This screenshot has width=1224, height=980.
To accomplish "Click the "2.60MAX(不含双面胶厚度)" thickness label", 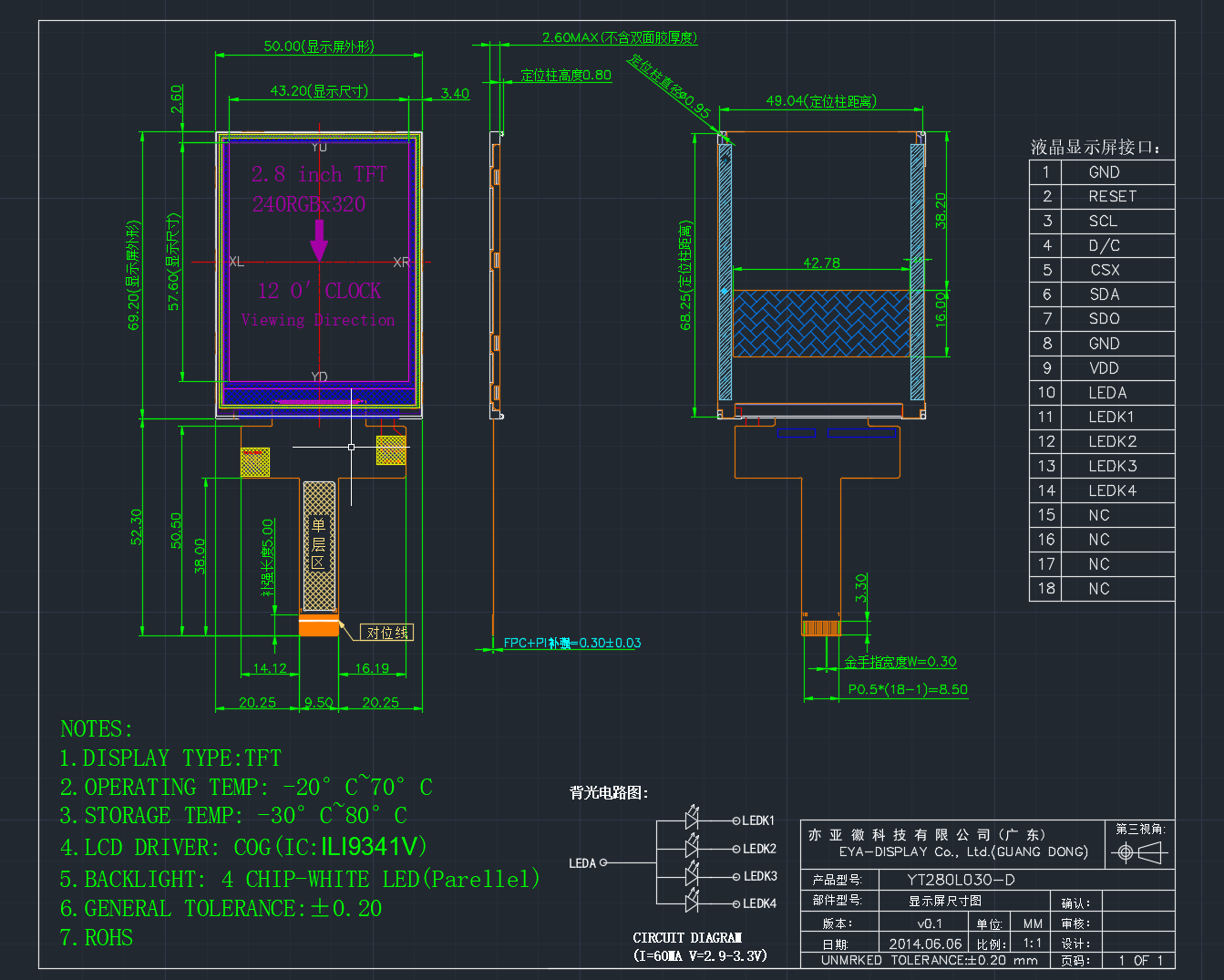I will (620, 37).
